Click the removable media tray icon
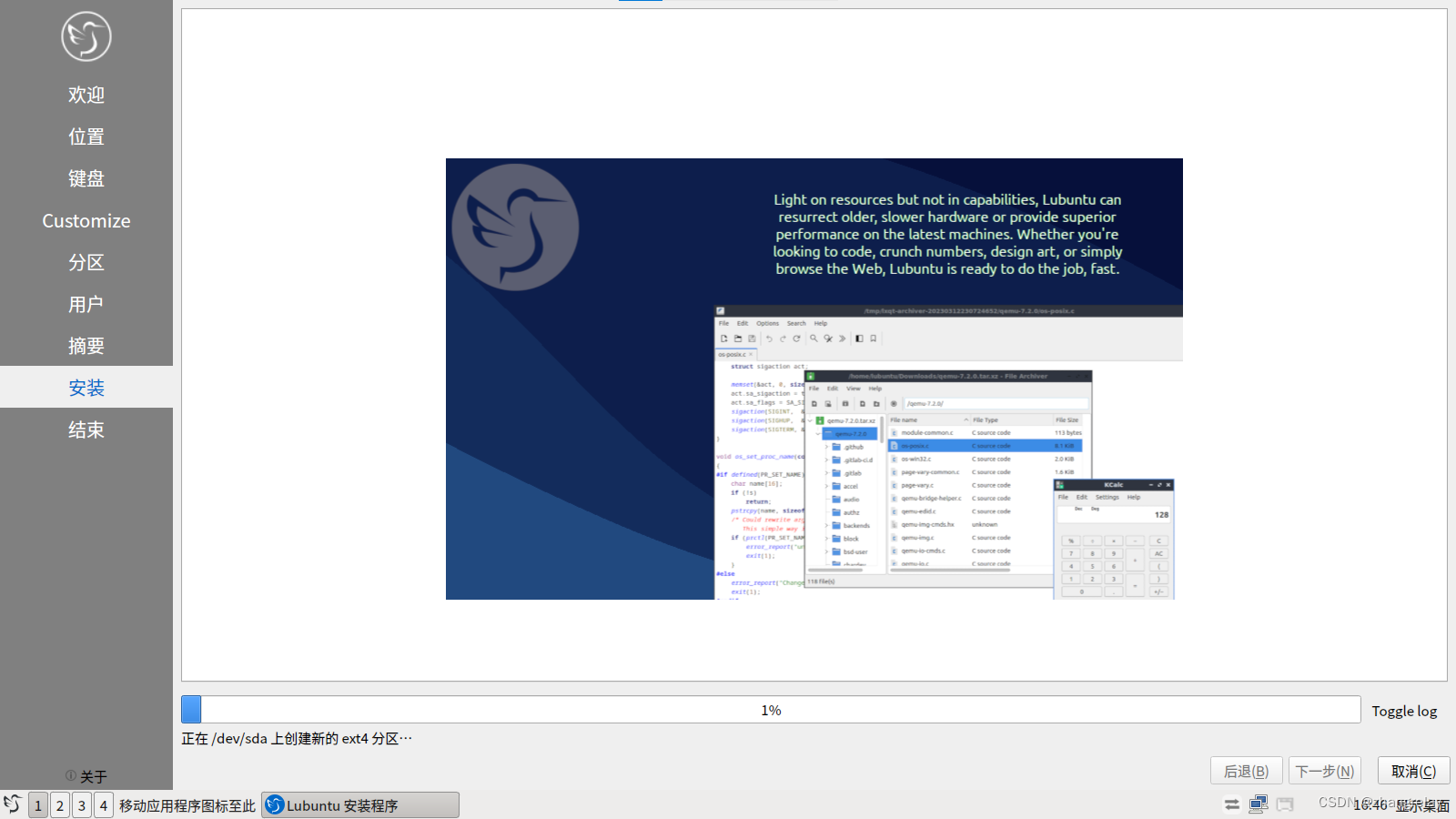The image size is (1456, 819). click(1285, 804)
